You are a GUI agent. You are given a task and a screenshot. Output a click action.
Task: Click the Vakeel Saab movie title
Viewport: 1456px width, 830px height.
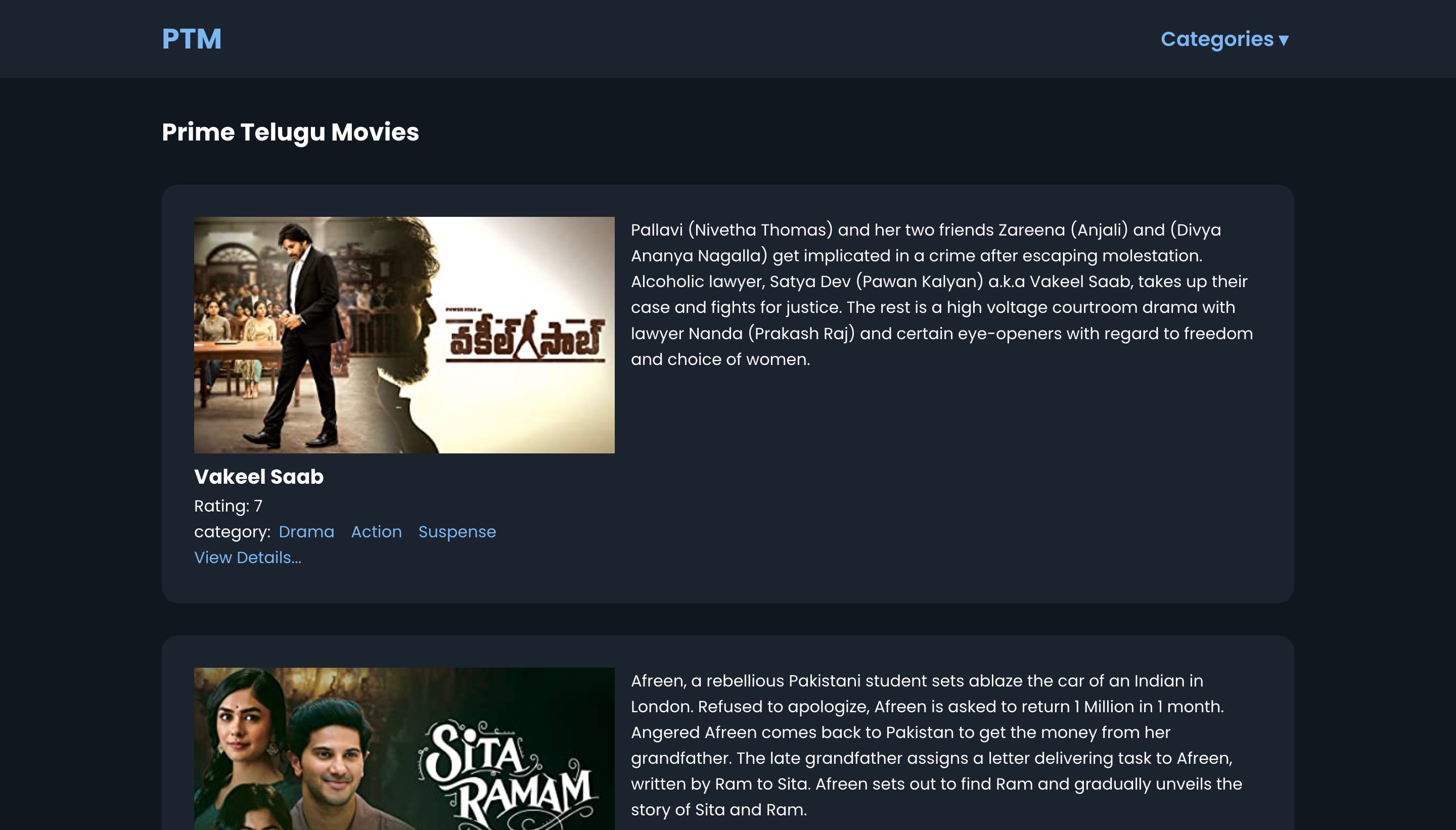(259, 477)
